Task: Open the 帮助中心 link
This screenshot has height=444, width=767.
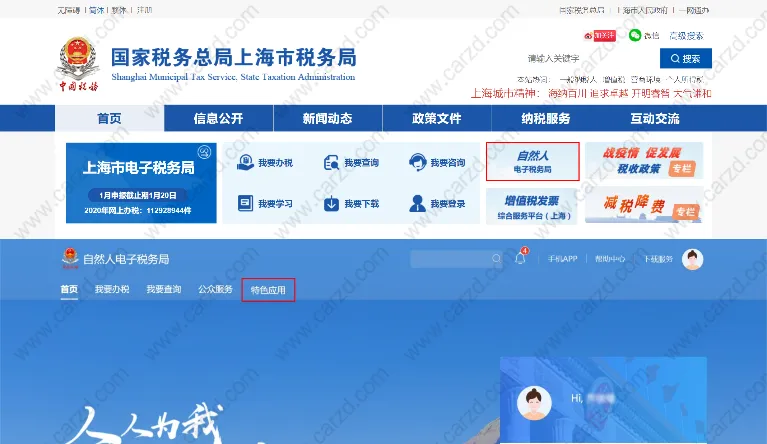Action: (x=610, y=259)
